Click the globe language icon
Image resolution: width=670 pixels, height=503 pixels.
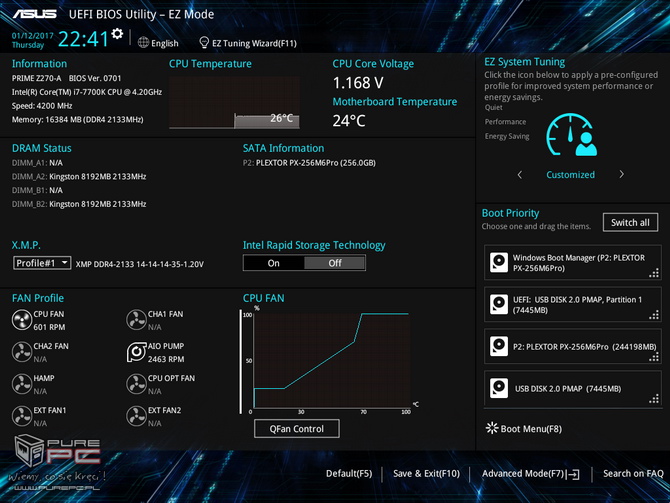click(x=143, y=43)
